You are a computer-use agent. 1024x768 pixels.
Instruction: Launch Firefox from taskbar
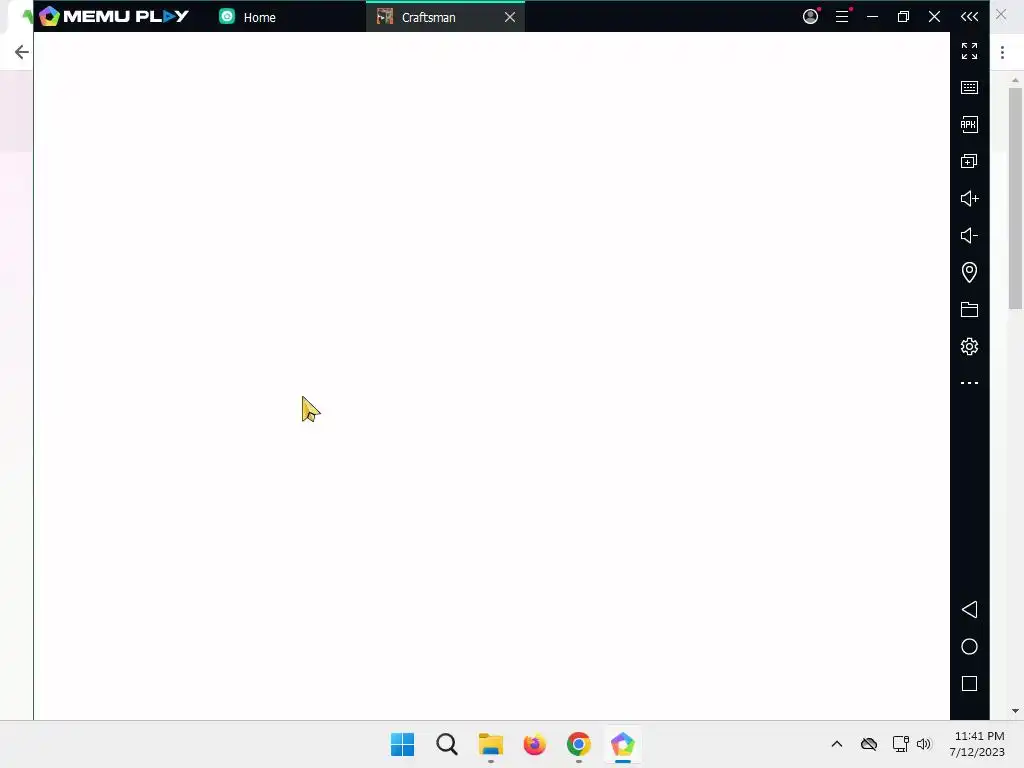(535, 744)
